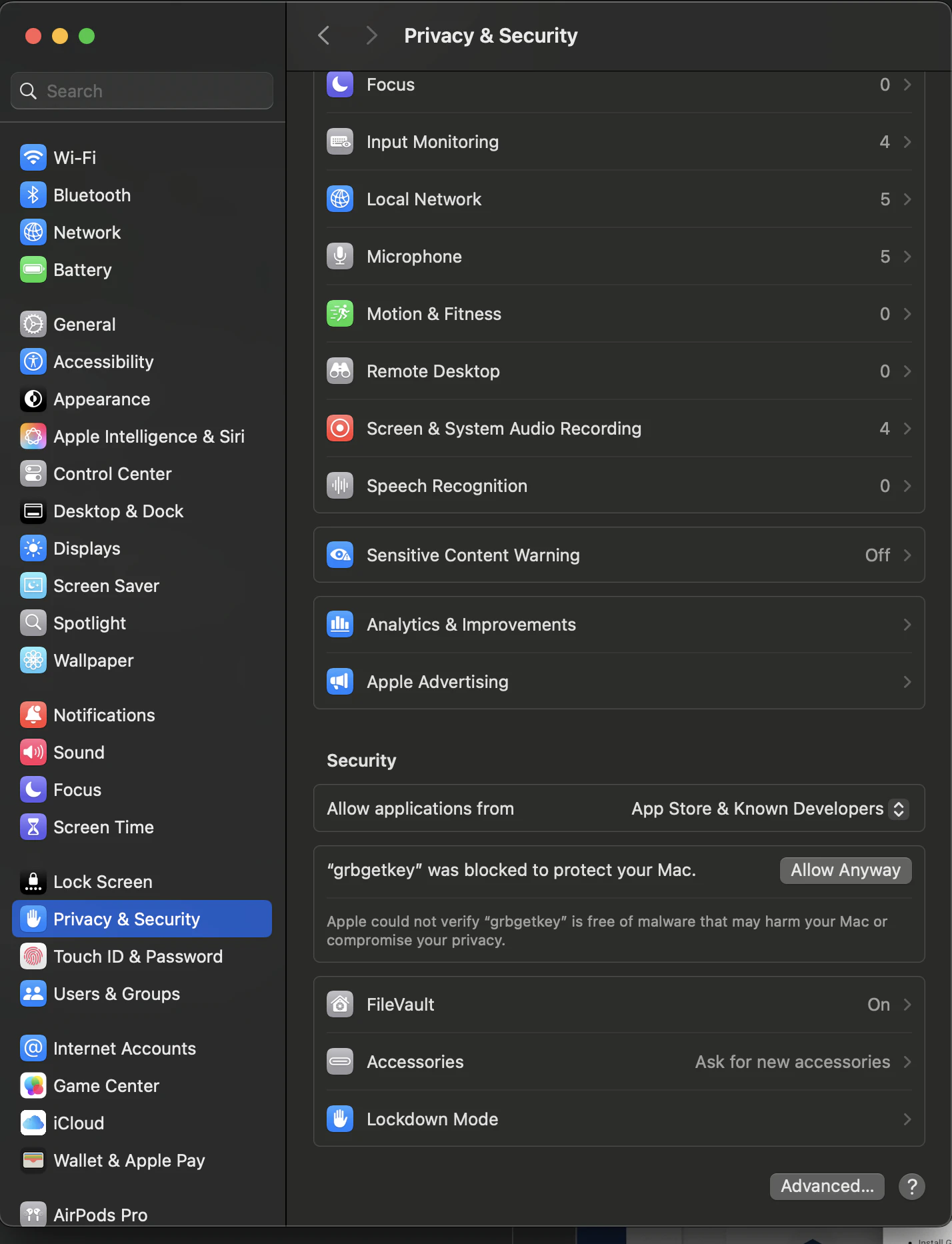Open the Allow applications from dropdown

pyautogui.click(x=770, y=809)
